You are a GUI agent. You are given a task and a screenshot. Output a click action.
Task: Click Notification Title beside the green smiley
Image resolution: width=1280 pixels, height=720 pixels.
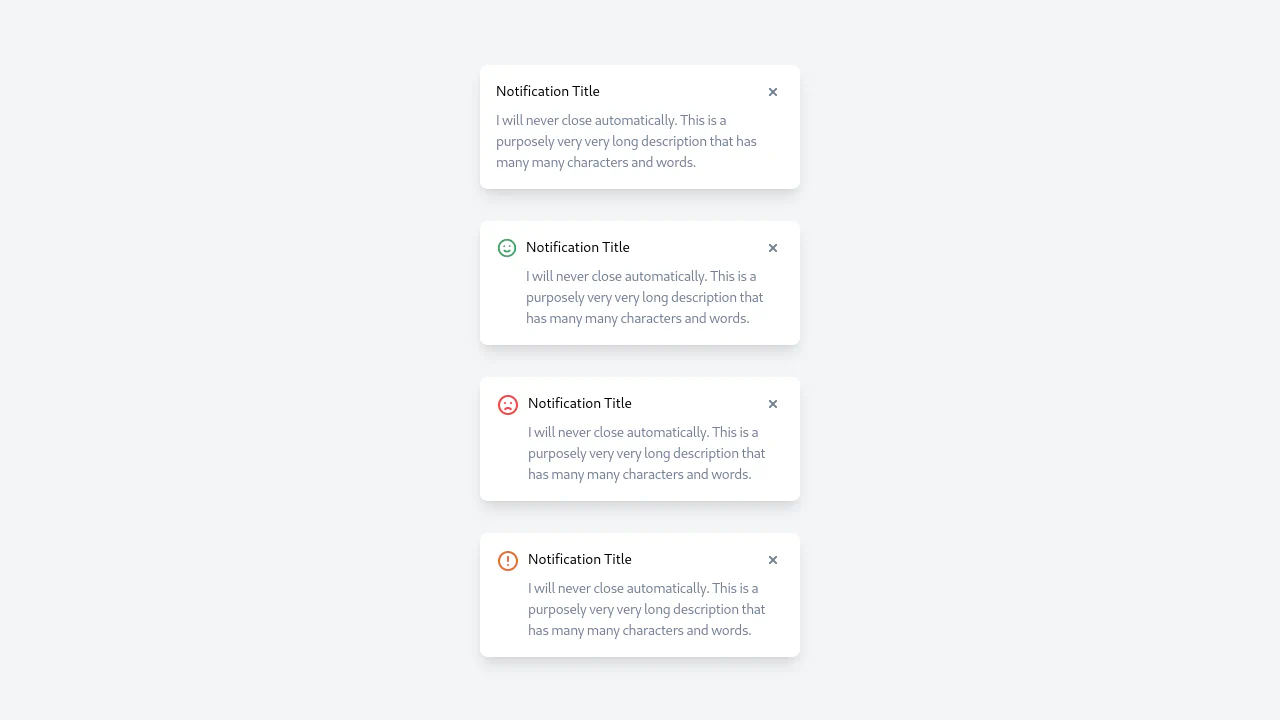(x=578, y=247)
